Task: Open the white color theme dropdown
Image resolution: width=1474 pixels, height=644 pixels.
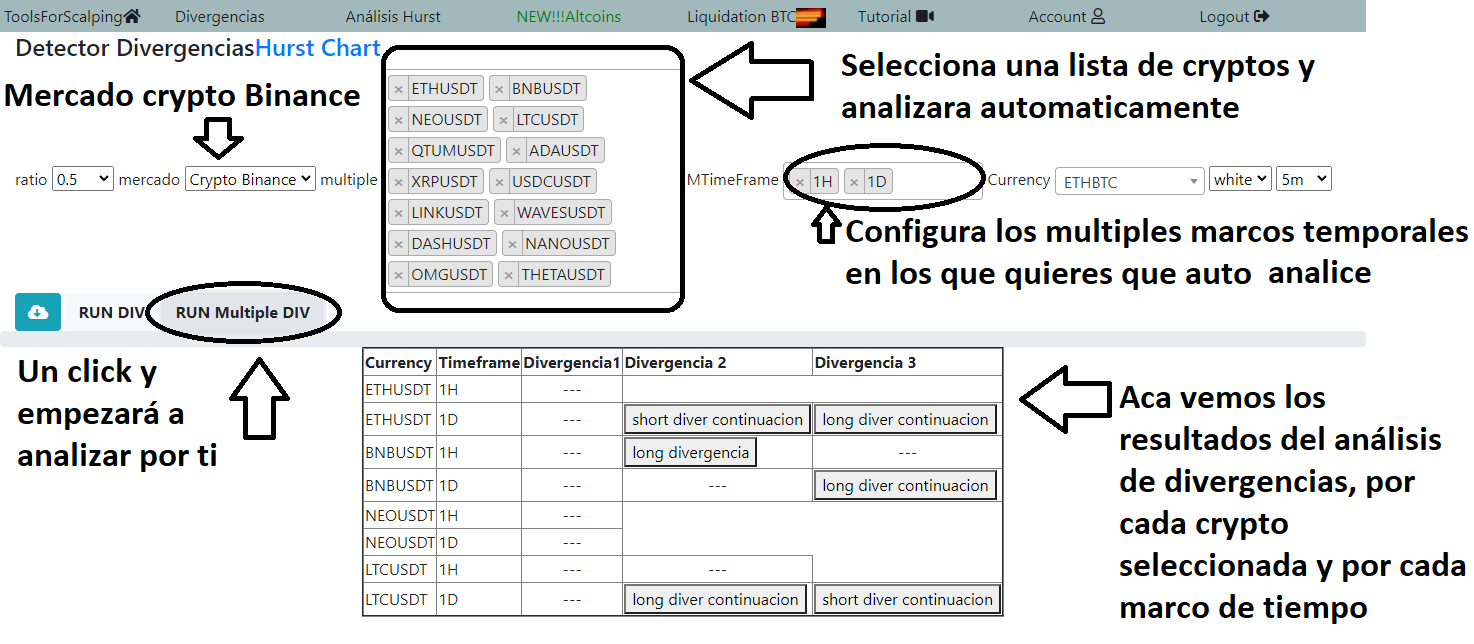Action: click(1239, 179)
